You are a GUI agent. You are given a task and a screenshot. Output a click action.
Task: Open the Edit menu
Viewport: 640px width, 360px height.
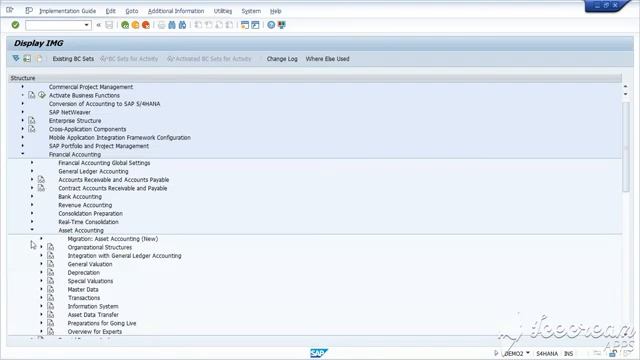(x=111, y=11)
